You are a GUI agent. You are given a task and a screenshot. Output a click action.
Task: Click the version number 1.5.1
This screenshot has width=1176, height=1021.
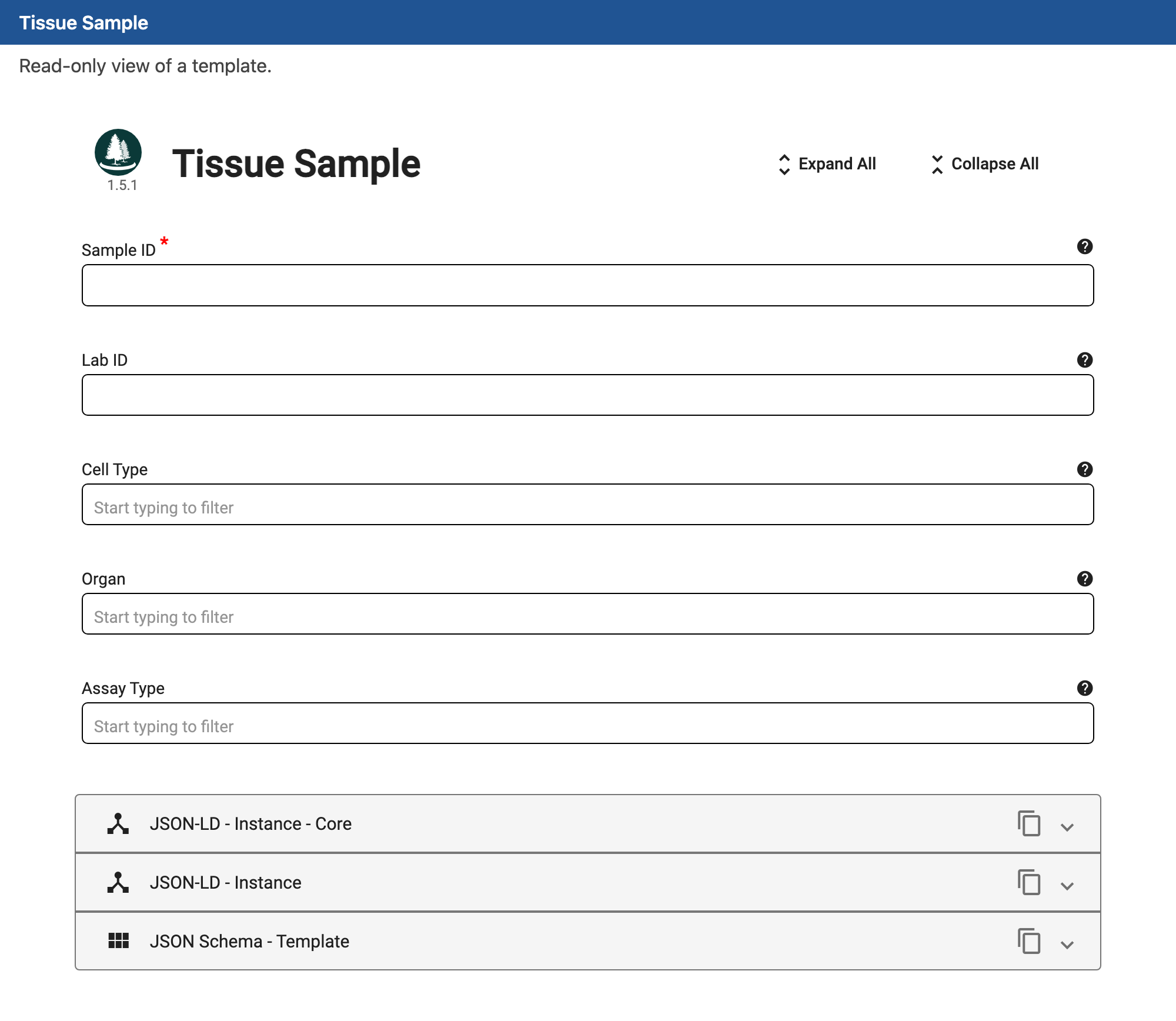(122, 185)
